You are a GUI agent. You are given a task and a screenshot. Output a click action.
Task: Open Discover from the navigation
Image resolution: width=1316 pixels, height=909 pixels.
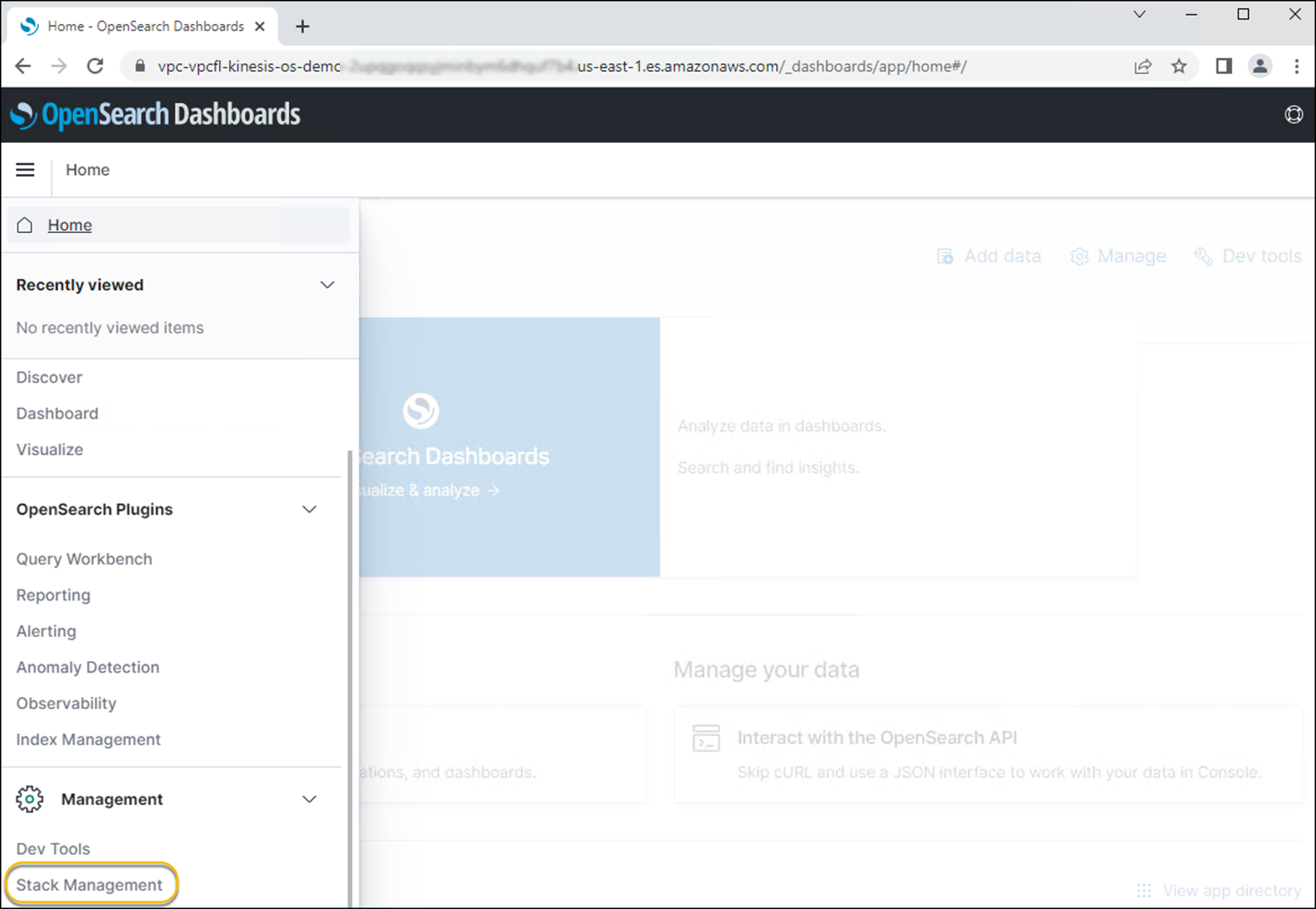tap(49, 378)
